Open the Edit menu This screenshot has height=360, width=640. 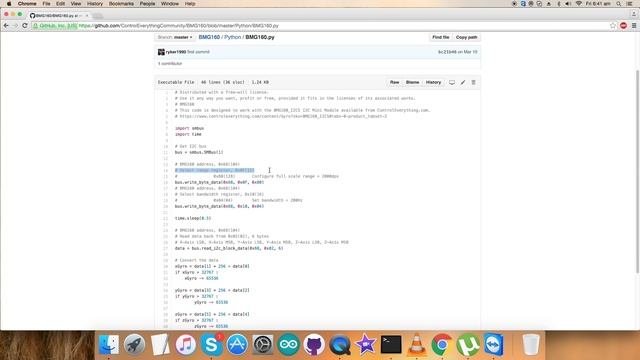click(60, 4)
